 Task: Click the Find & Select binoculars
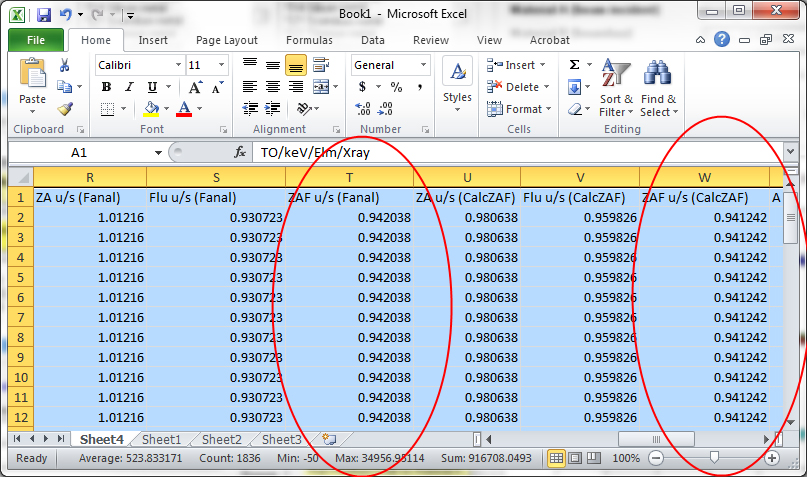pyautogui.click(x=658, y=88)
